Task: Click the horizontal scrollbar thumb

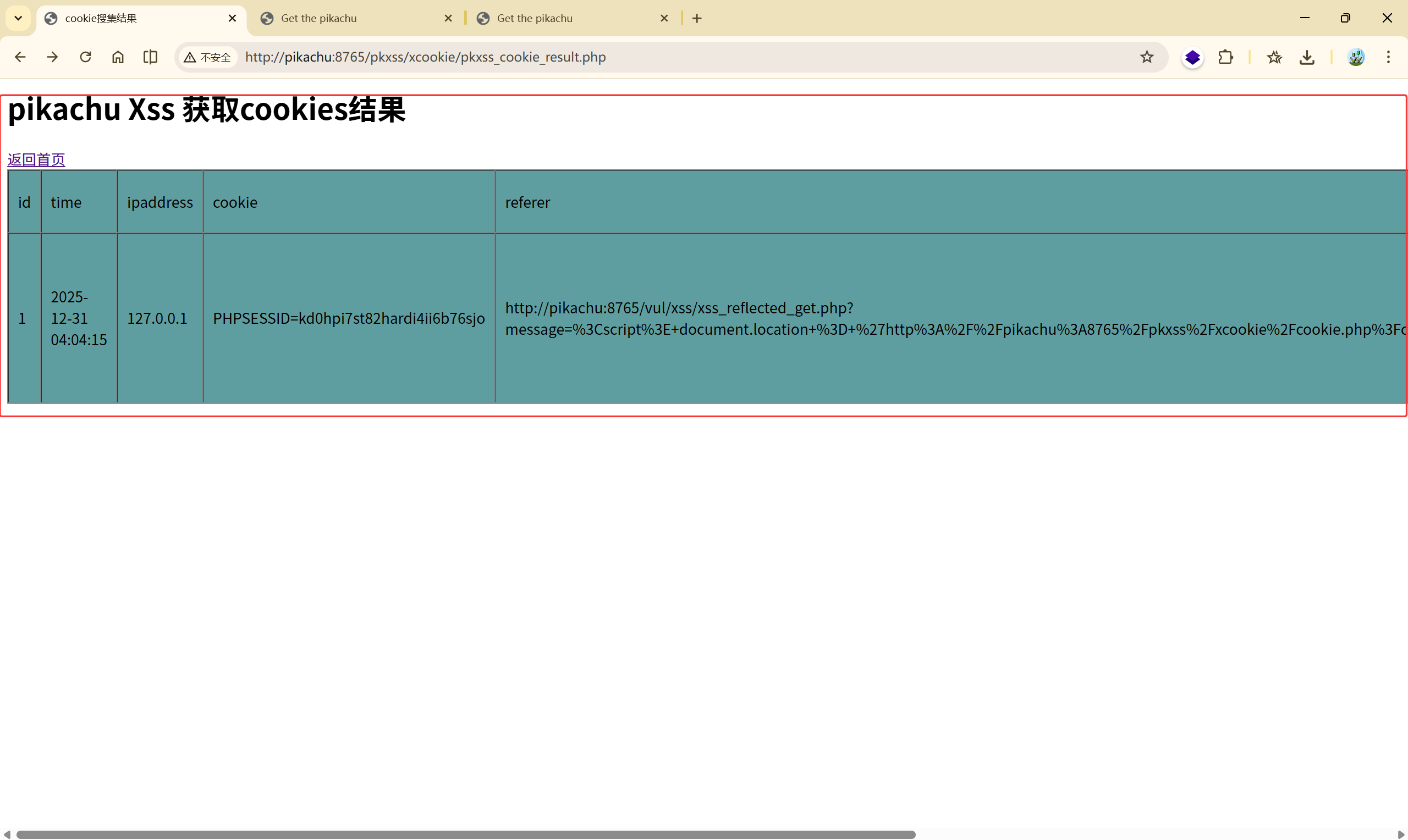Action: tap(465, 835)
